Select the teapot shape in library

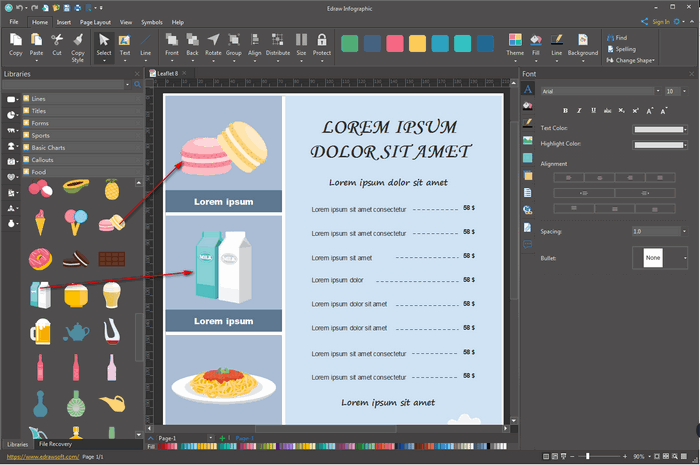[76, 331]
